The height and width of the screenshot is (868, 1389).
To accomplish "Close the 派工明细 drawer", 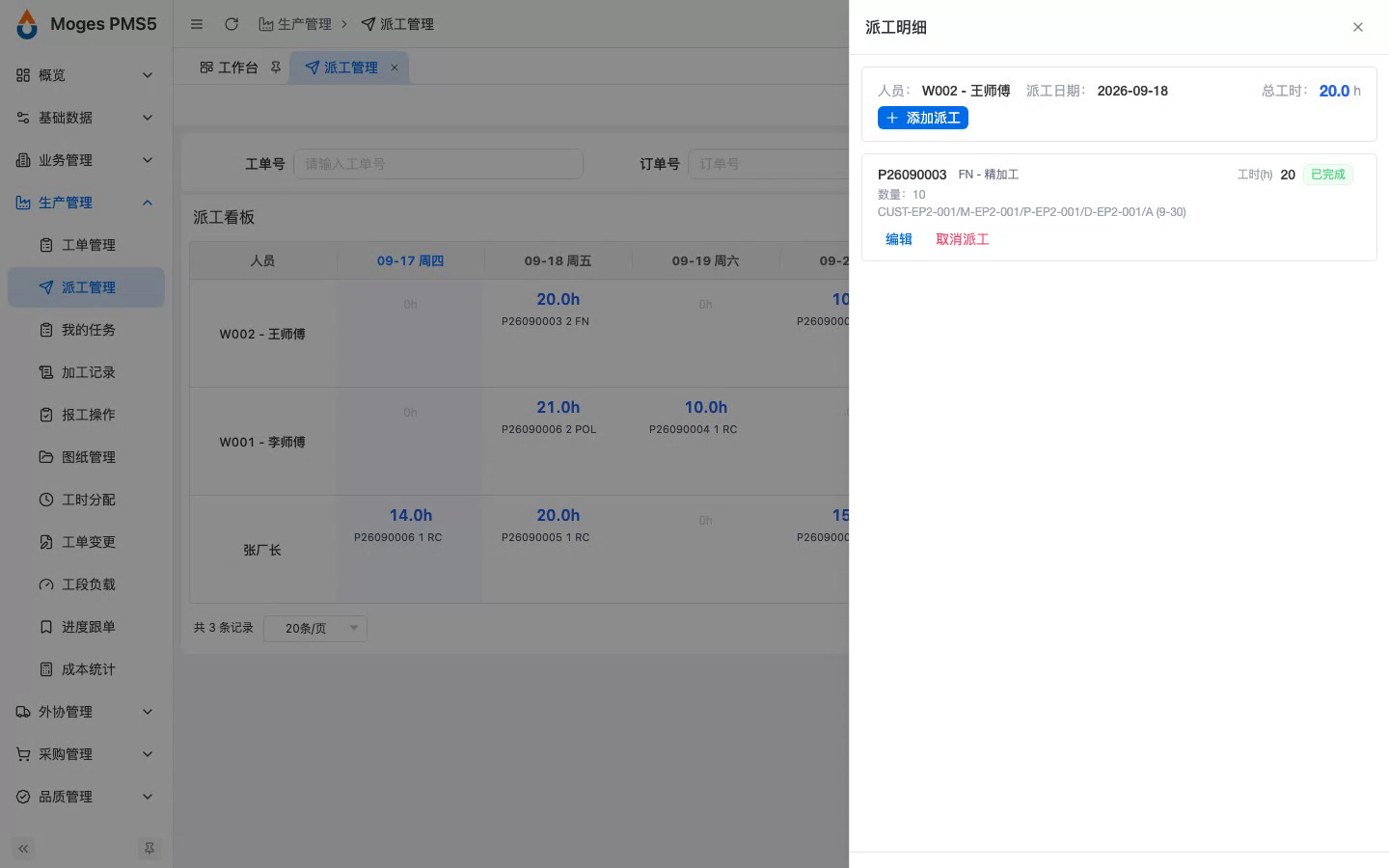I will pos(1358,27).
